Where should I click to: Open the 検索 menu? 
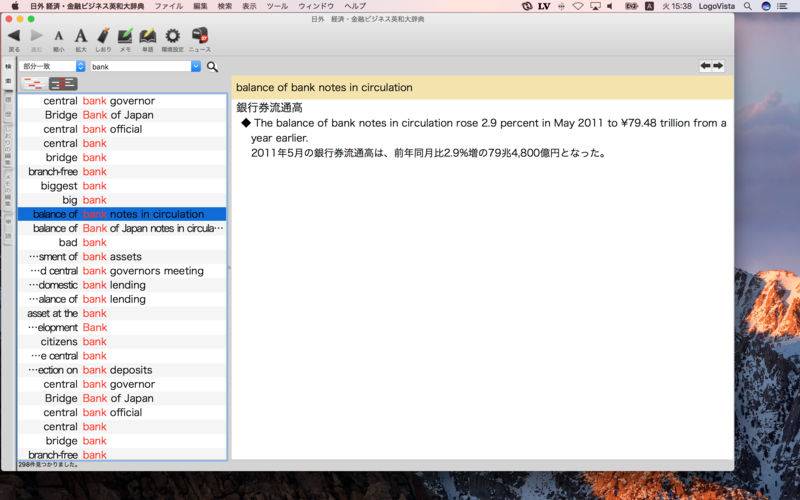(224, 6)
